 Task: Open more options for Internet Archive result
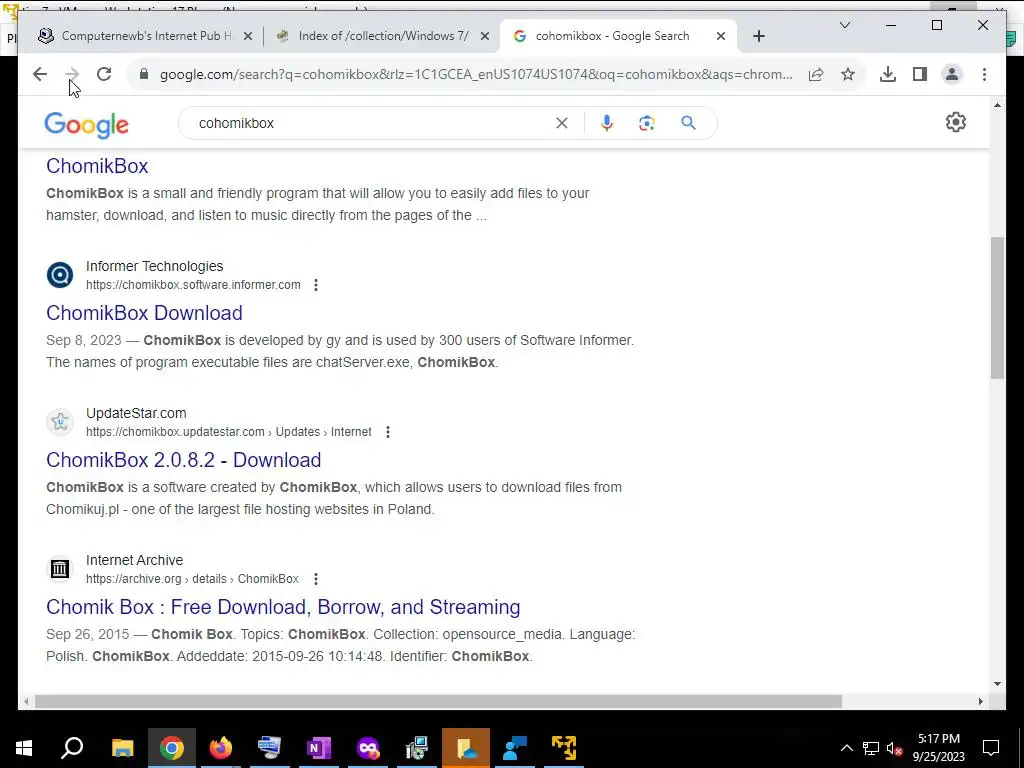316,579
